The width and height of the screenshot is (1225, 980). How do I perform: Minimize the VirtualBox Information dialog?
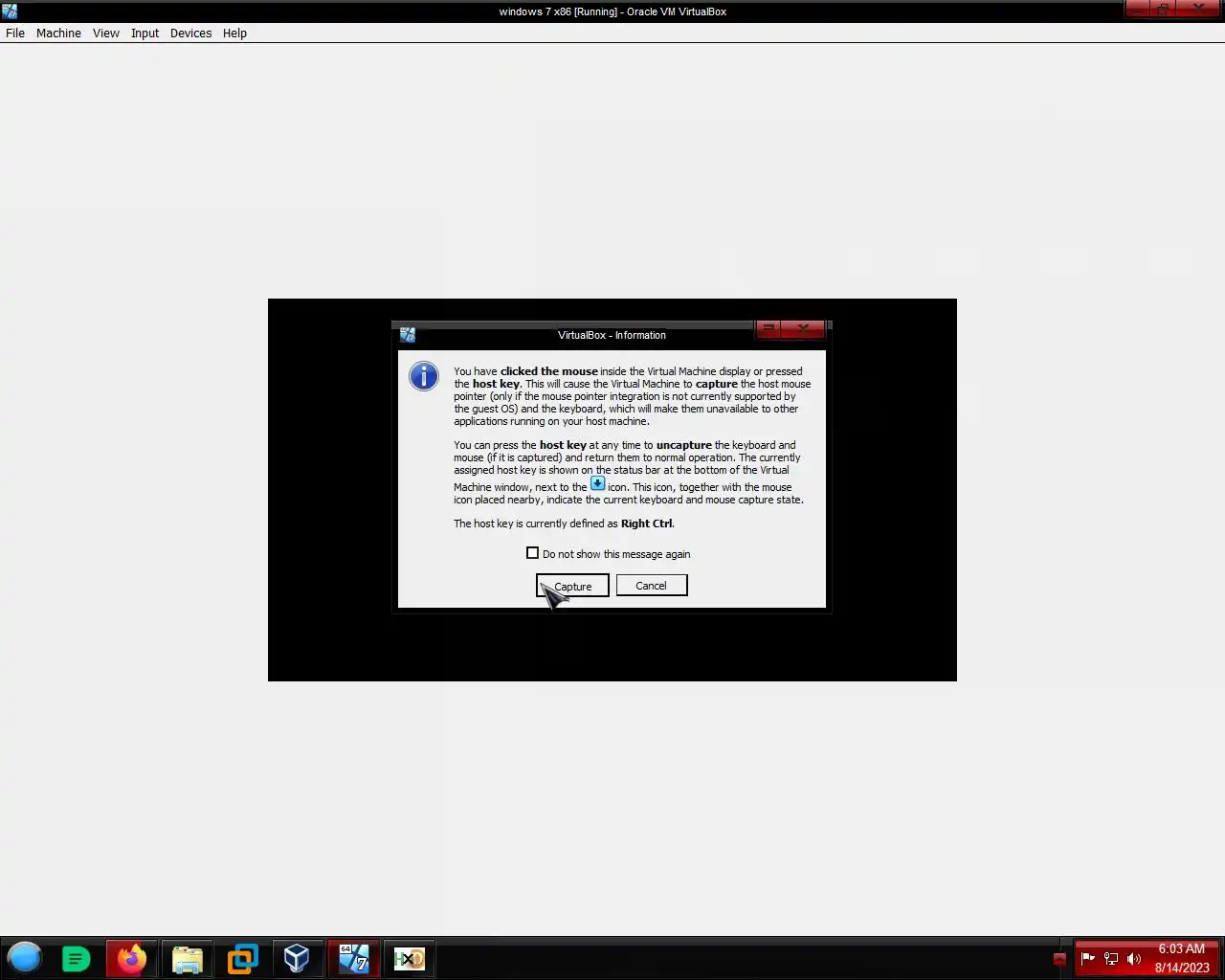coord(768,328)
